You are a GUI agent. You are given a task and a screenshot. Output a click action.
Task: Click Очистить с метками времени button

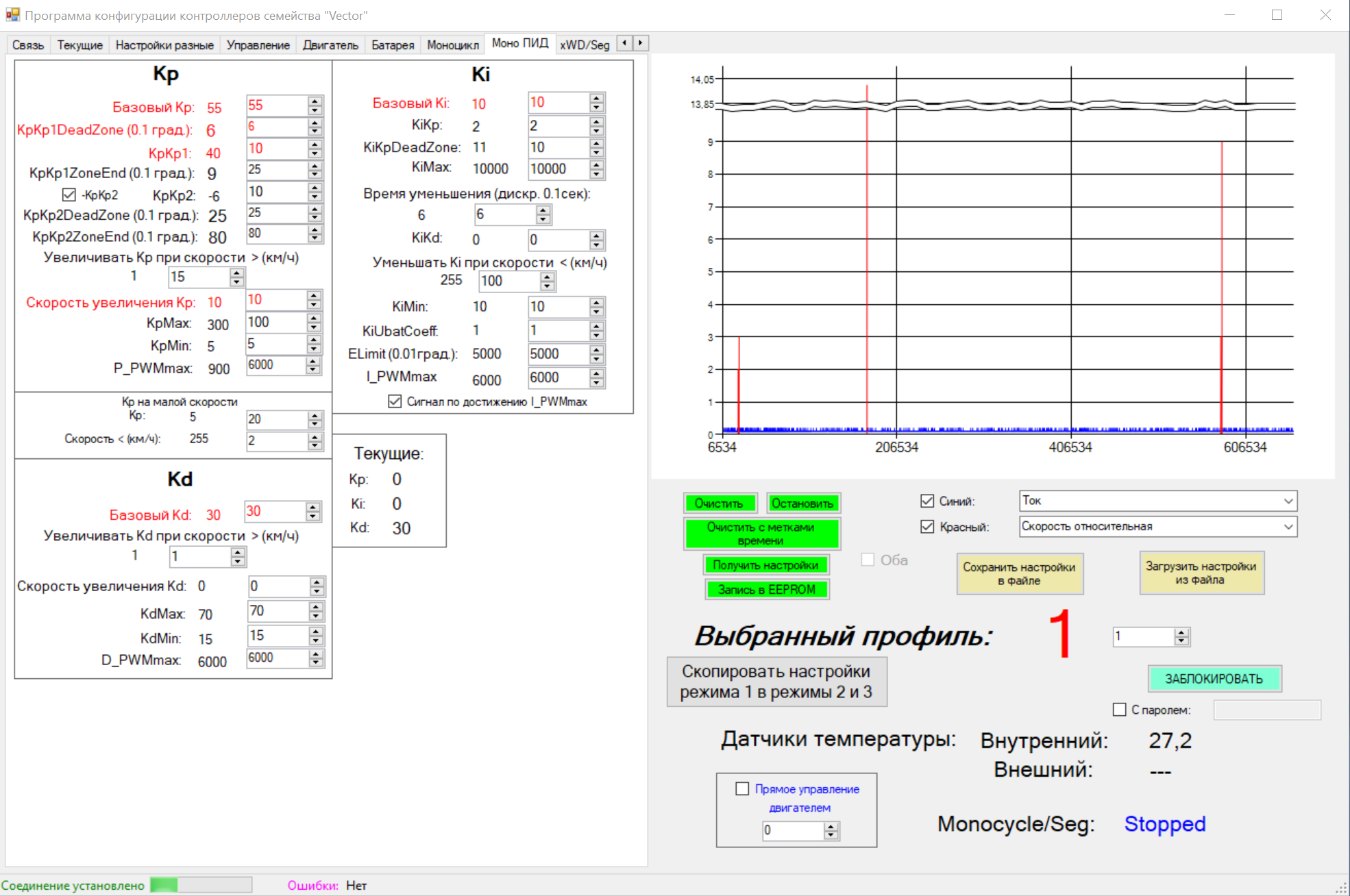[761, 534]
